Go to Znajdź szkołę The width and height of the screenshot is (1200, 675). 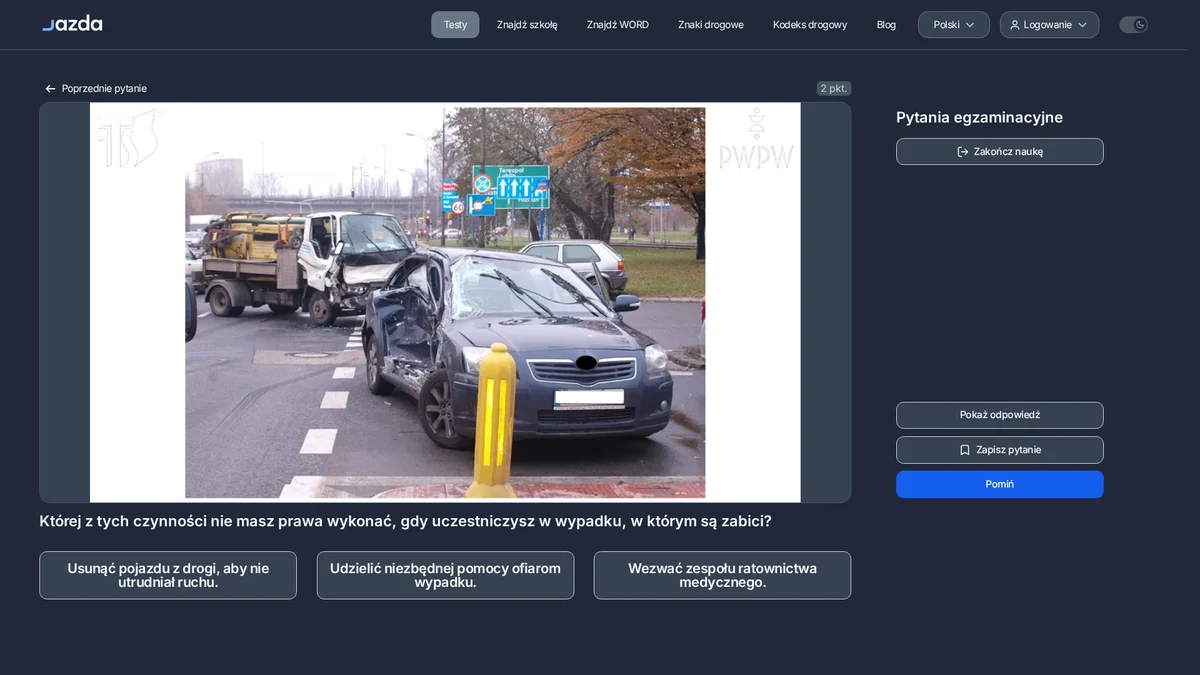pyautogui.click(x=527, y=25)
